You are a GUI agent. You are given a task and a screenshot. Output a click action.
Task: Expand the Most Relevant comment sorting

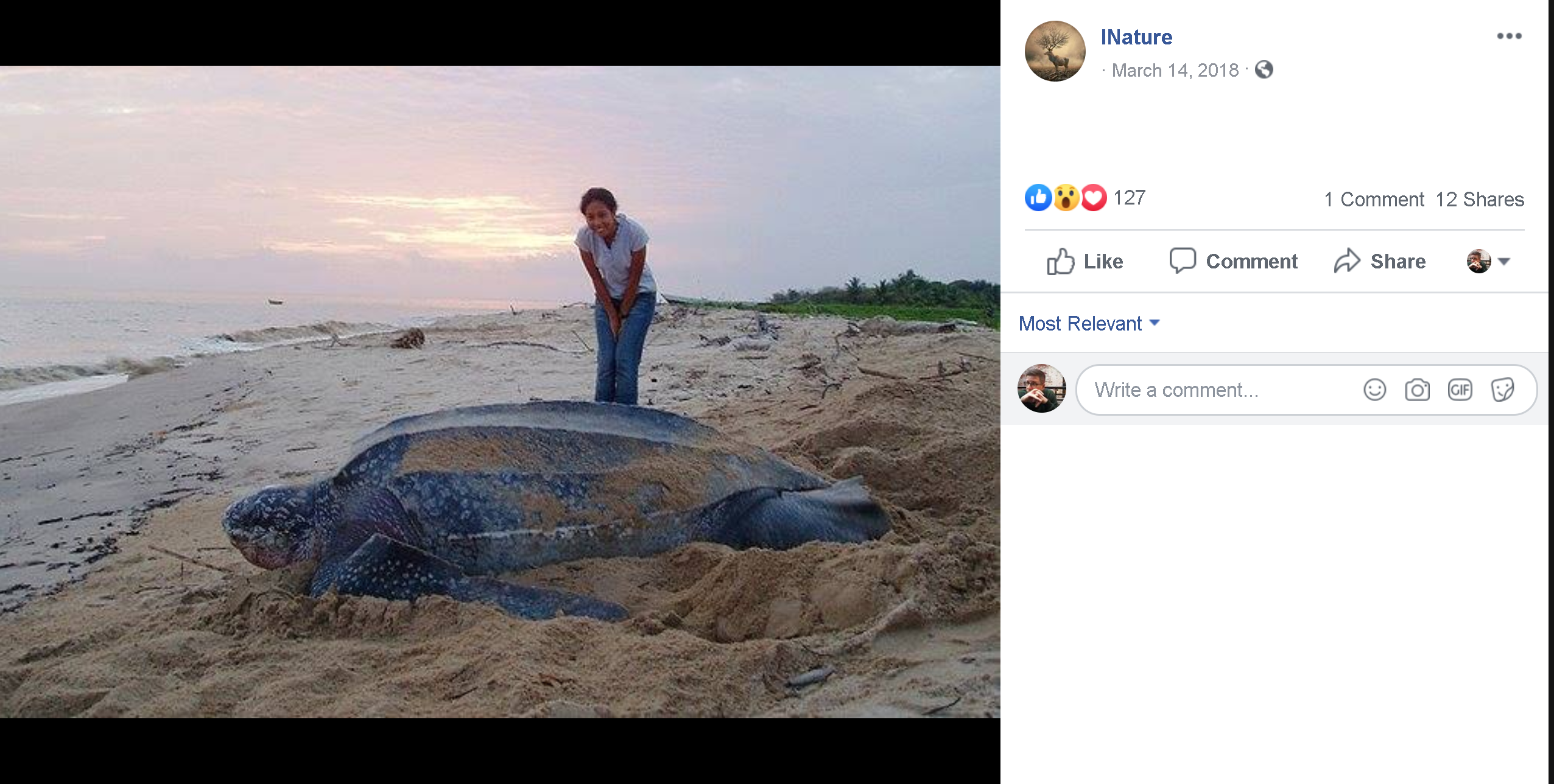coord(1089,323)
